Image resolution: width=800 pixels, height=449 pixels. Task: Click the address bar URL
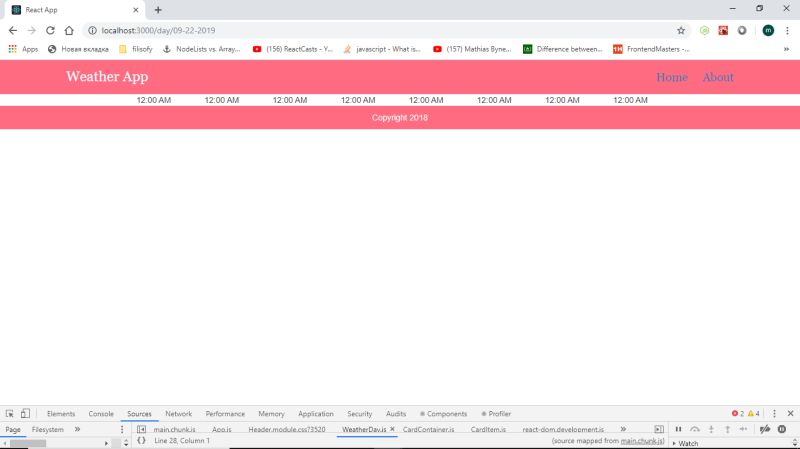158,31
